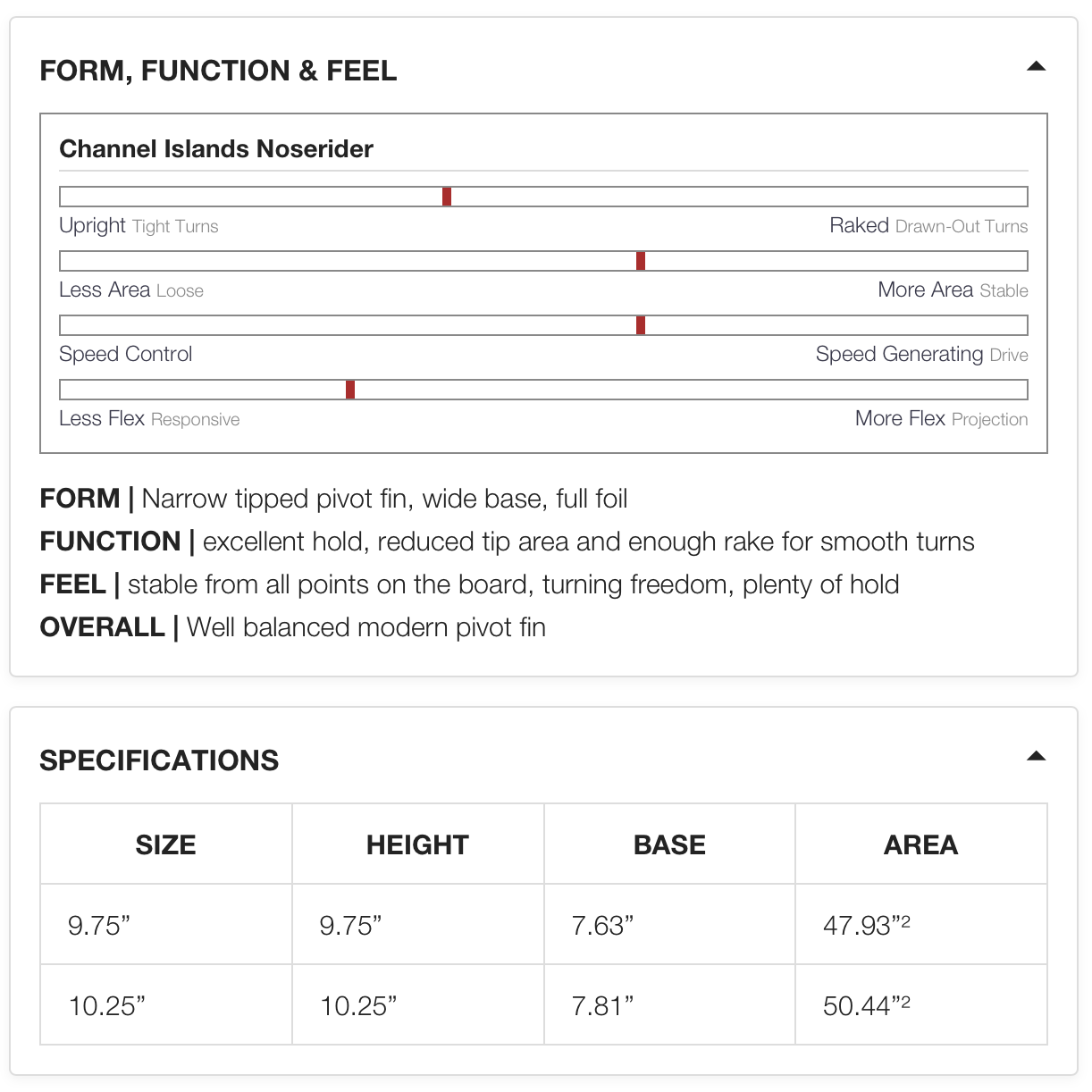Click the red marker on Less Flex slider

[x=350, y=390]
